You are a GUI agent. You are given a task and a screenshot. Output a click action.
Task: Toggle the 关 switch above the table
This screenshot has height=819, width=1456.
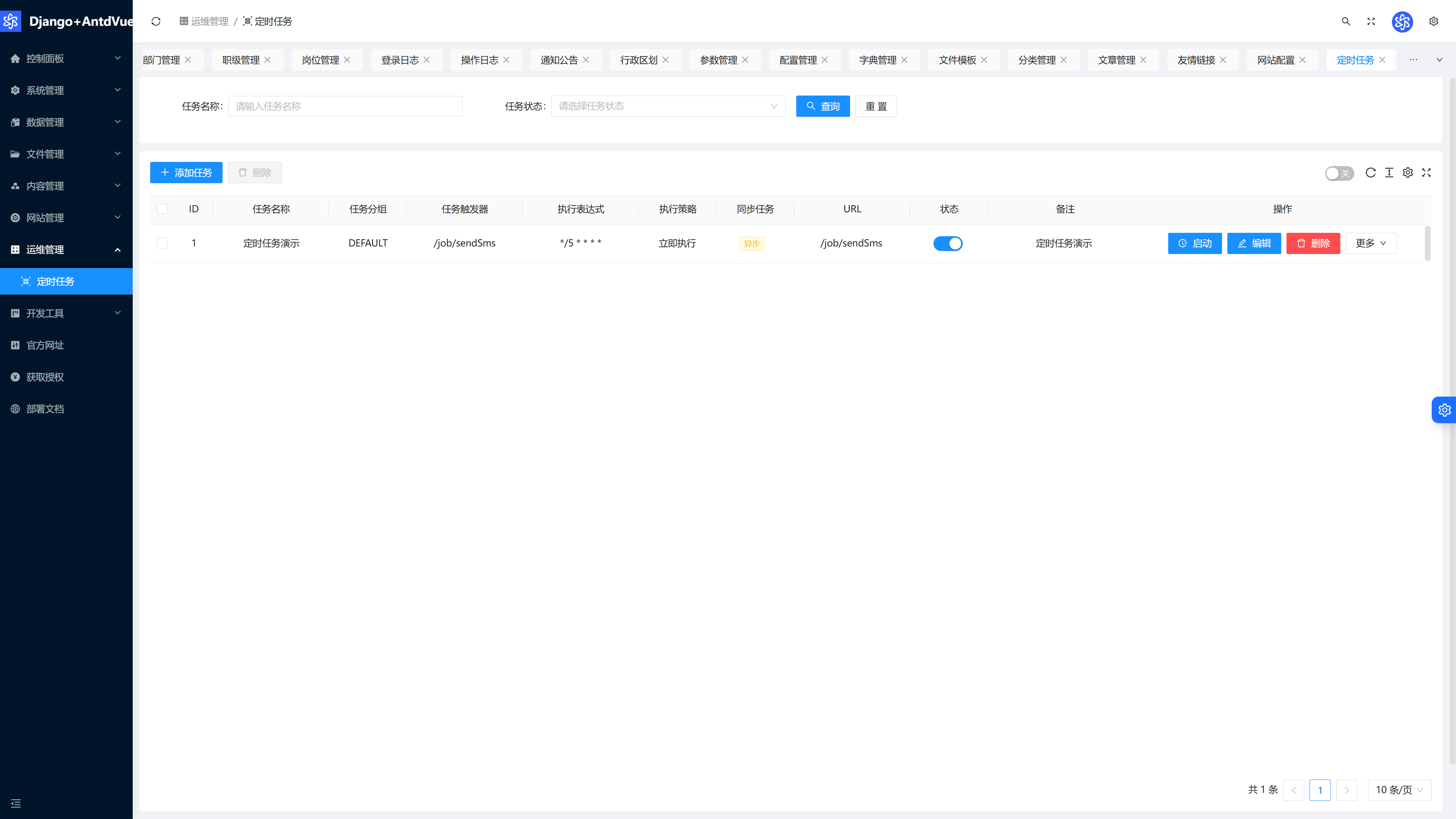pyautogui.click(x=1339, y=174)
